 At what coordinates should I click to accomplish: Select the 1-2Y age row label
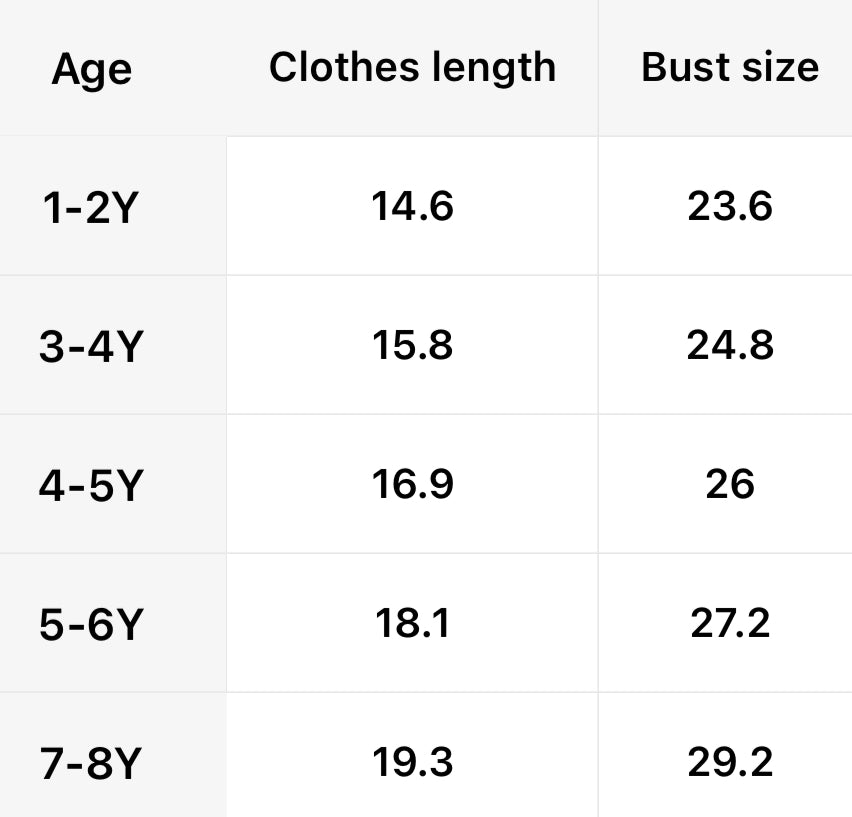click(92, 208)
